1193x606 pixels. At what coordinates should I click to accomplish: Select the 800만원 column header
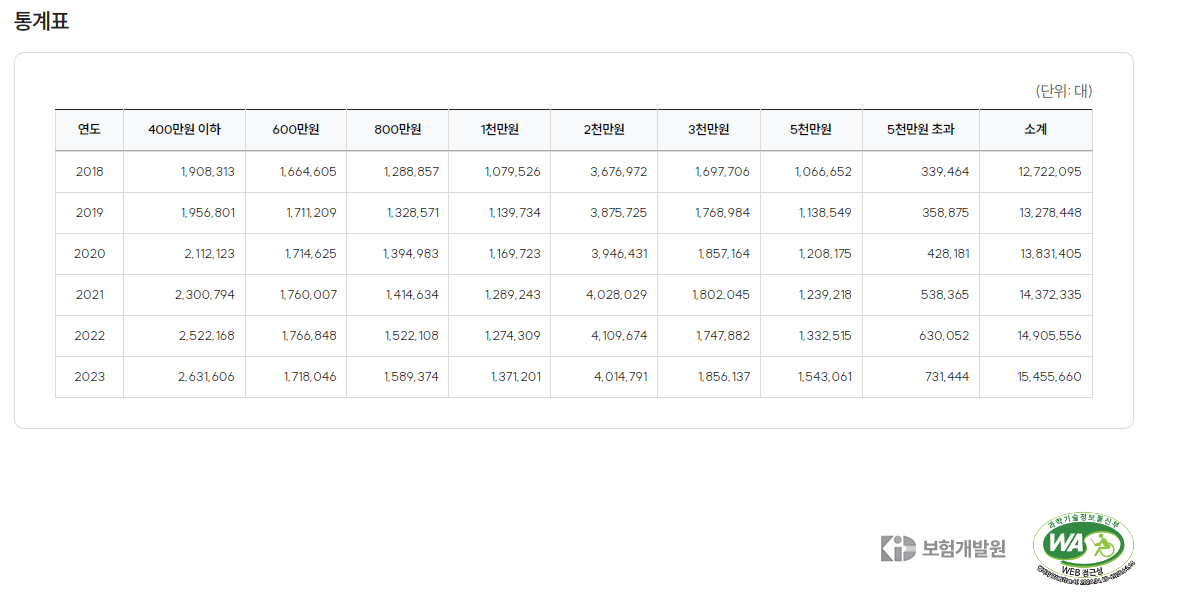point(397,129)
